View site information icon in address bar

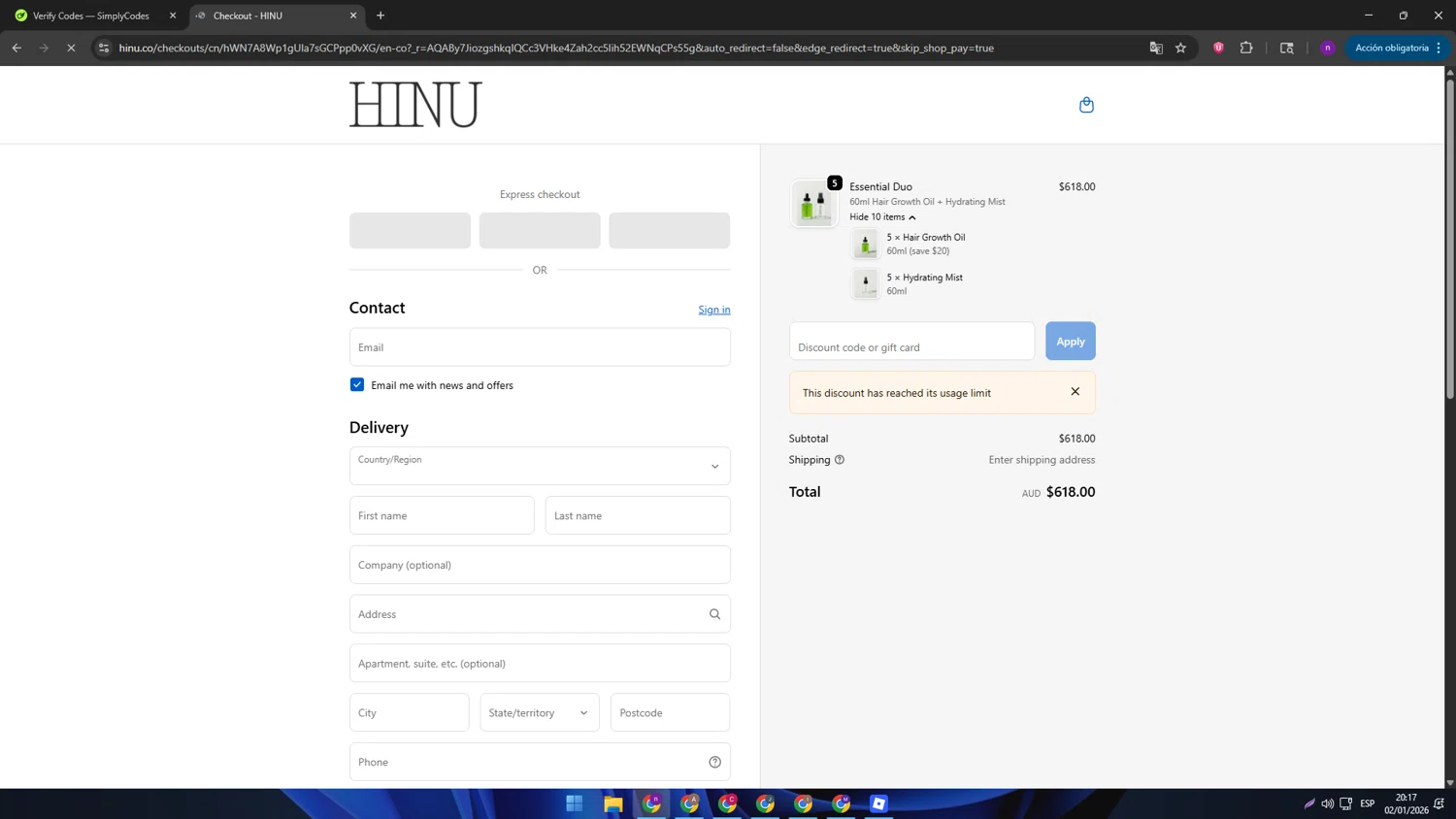[104, 48]
